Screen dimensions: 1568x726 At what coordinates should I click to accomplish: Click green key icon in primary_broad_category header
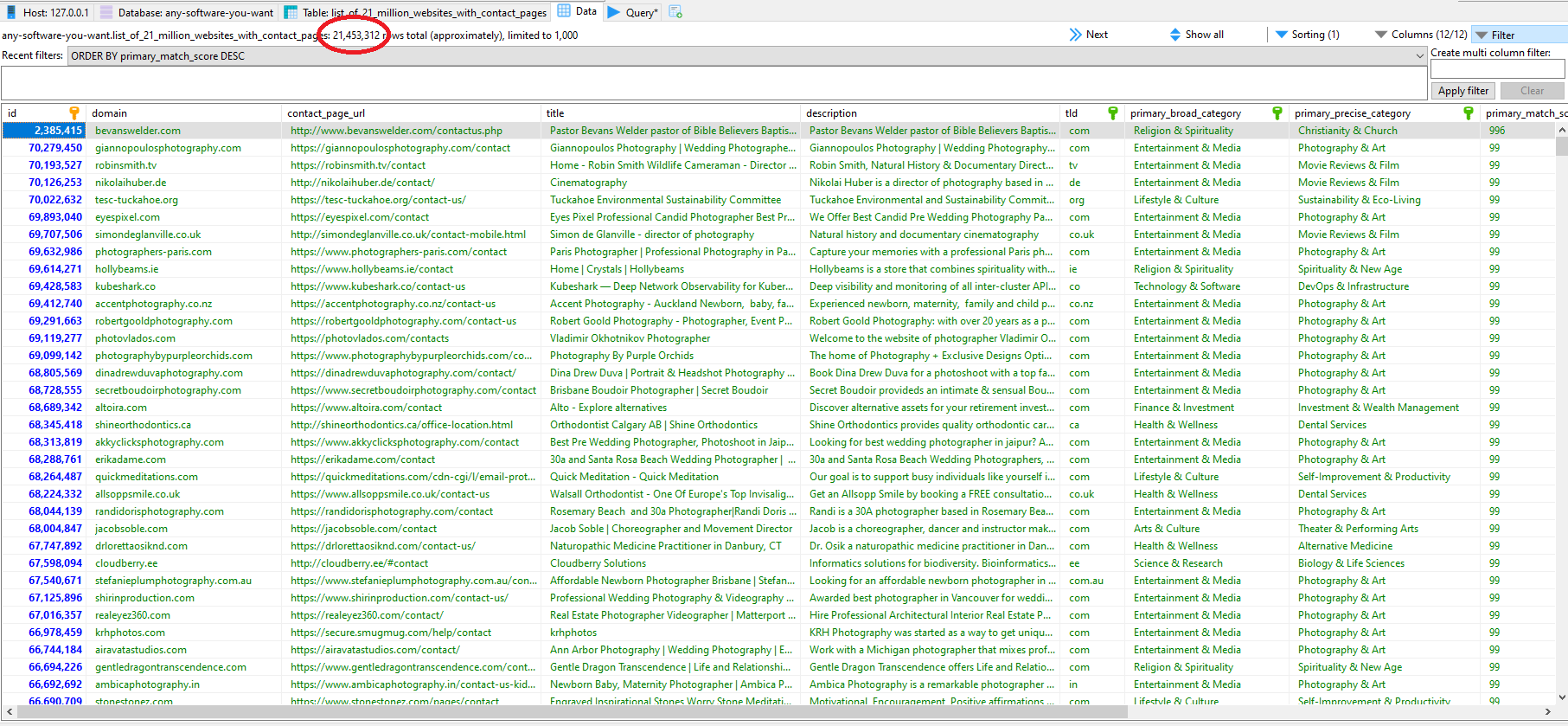pyautogui.click(x=1277, y=113)
